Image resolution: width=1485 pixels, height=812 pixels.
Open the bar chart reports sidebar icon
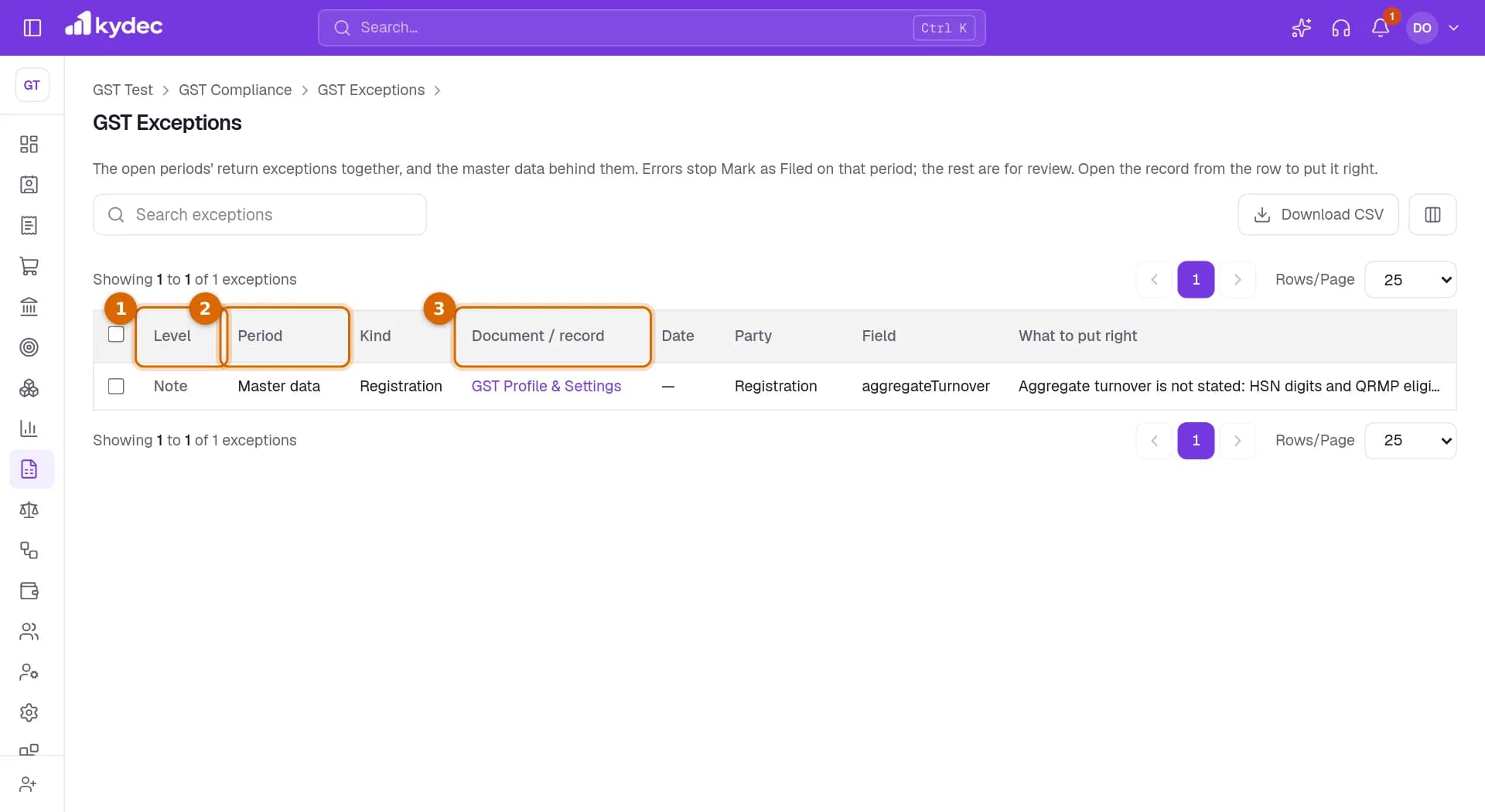click(29, 428)
